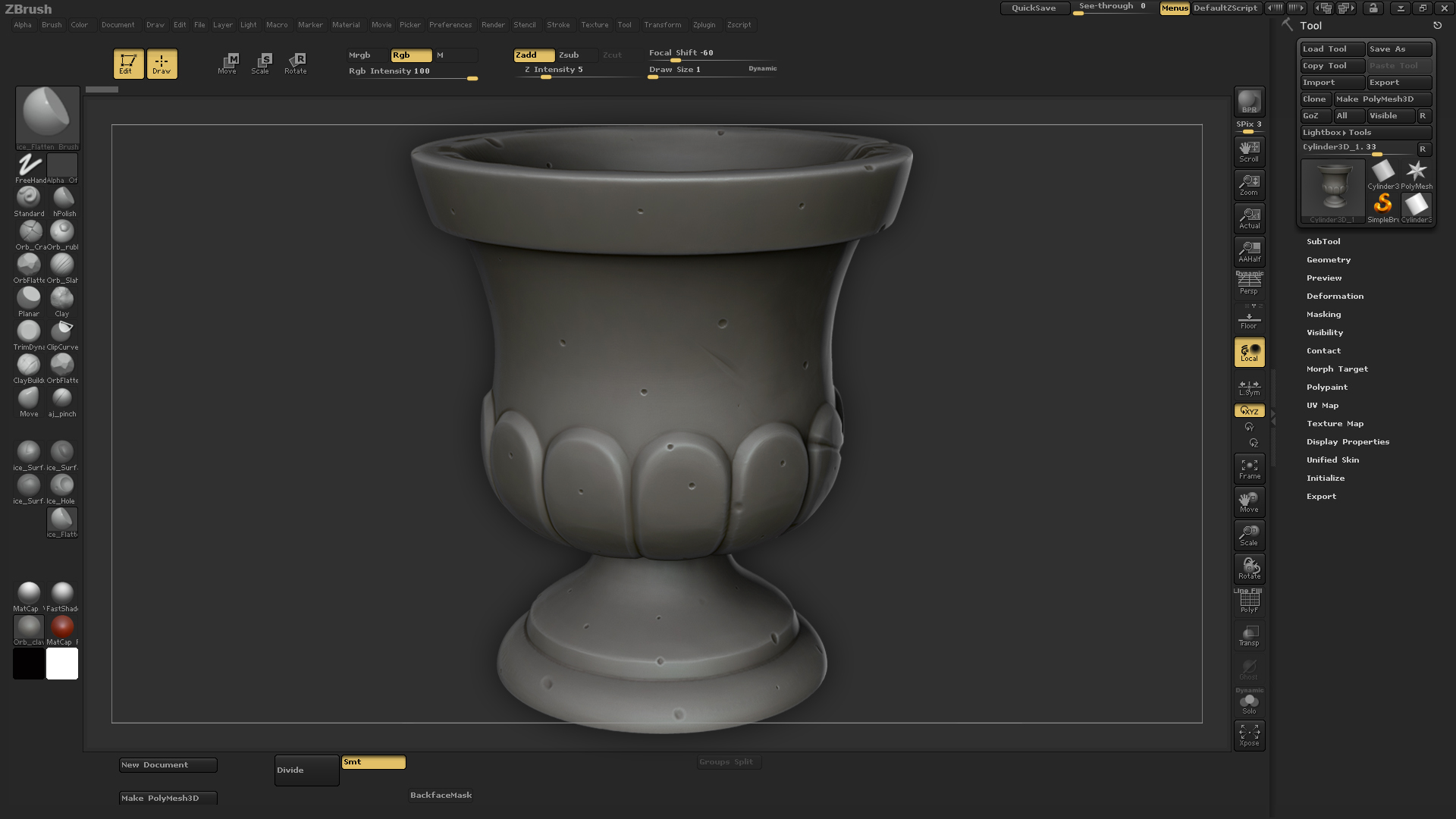Click the QuickSave button
This screenshot has width=1456, height=819.
pos(1034,8)
